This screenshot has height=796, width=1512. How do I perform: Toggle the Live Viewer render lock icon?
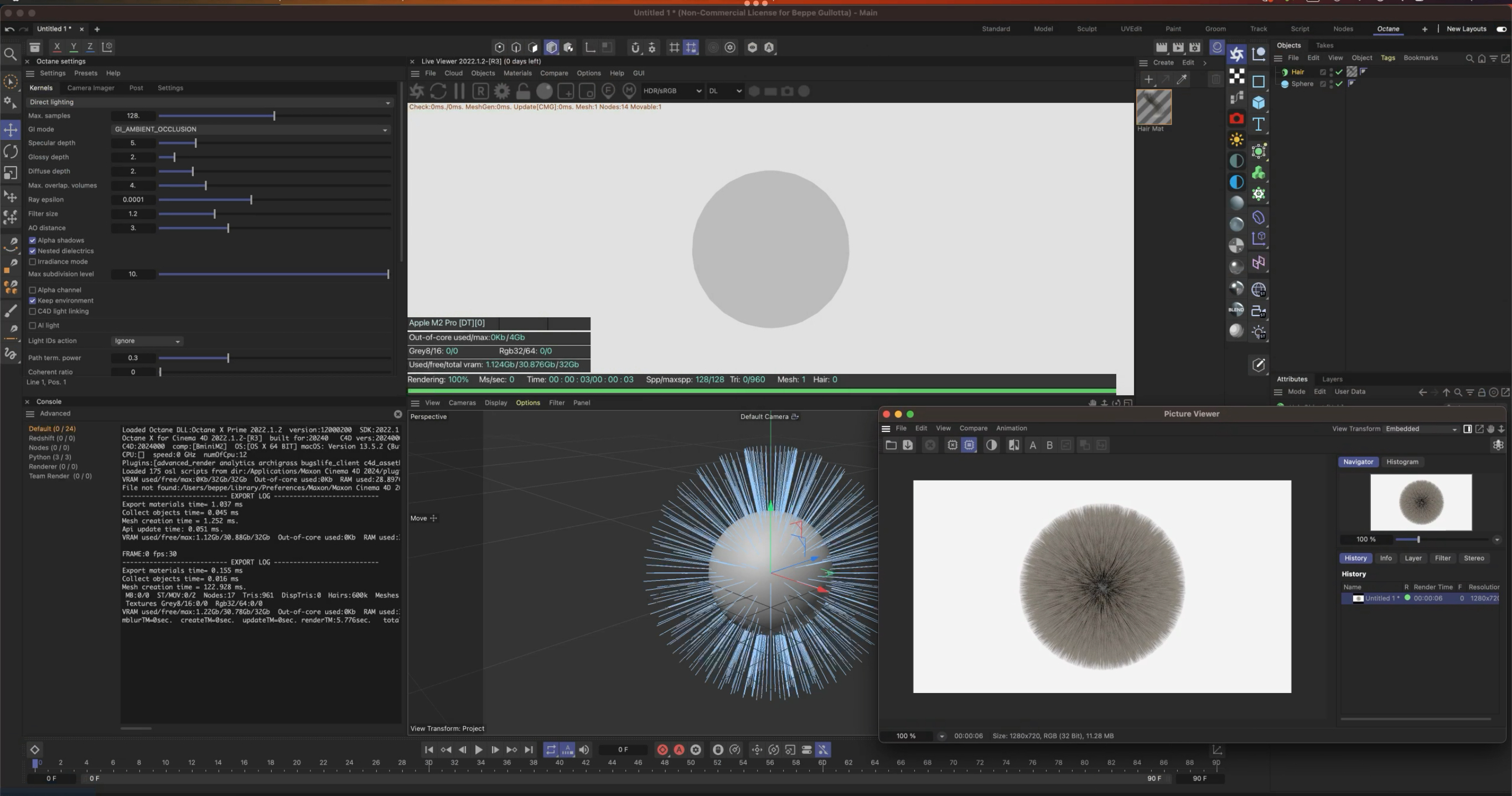522,91
